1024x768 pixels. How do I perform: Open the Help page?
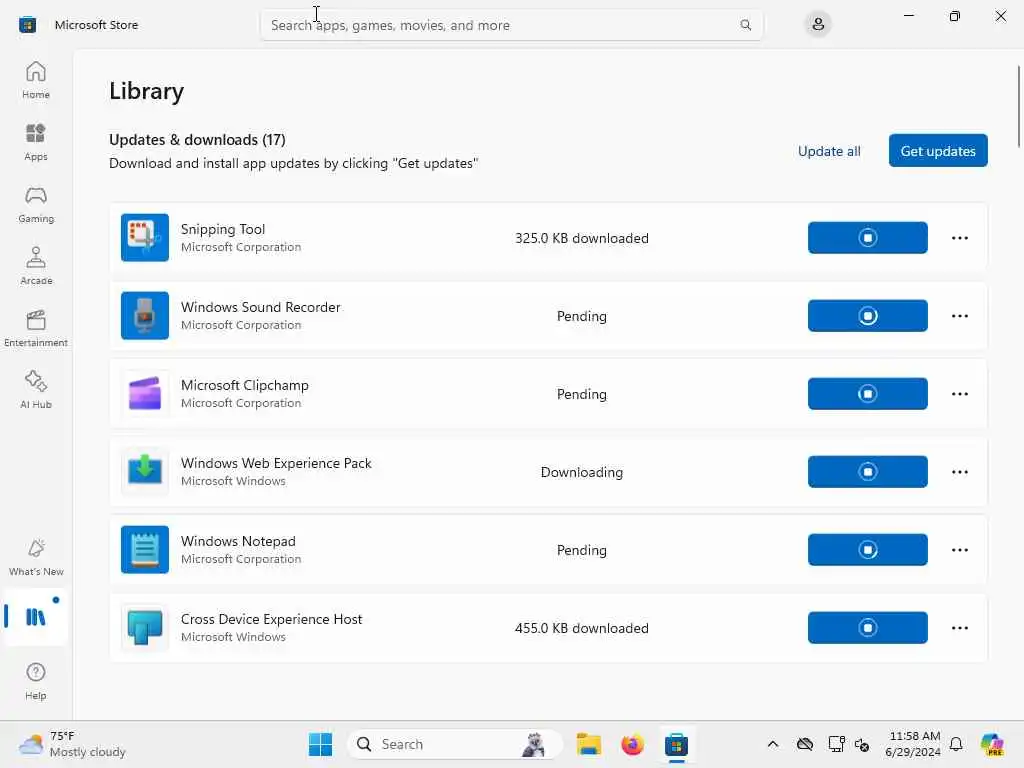(x=36, y=681)
